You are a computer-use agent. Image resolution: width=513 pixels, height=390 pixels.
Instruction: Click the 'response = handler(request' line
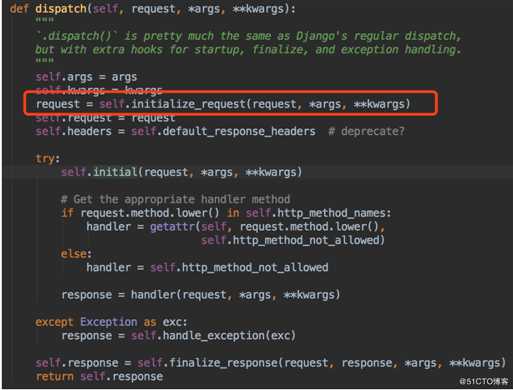(x=201, y=295)
